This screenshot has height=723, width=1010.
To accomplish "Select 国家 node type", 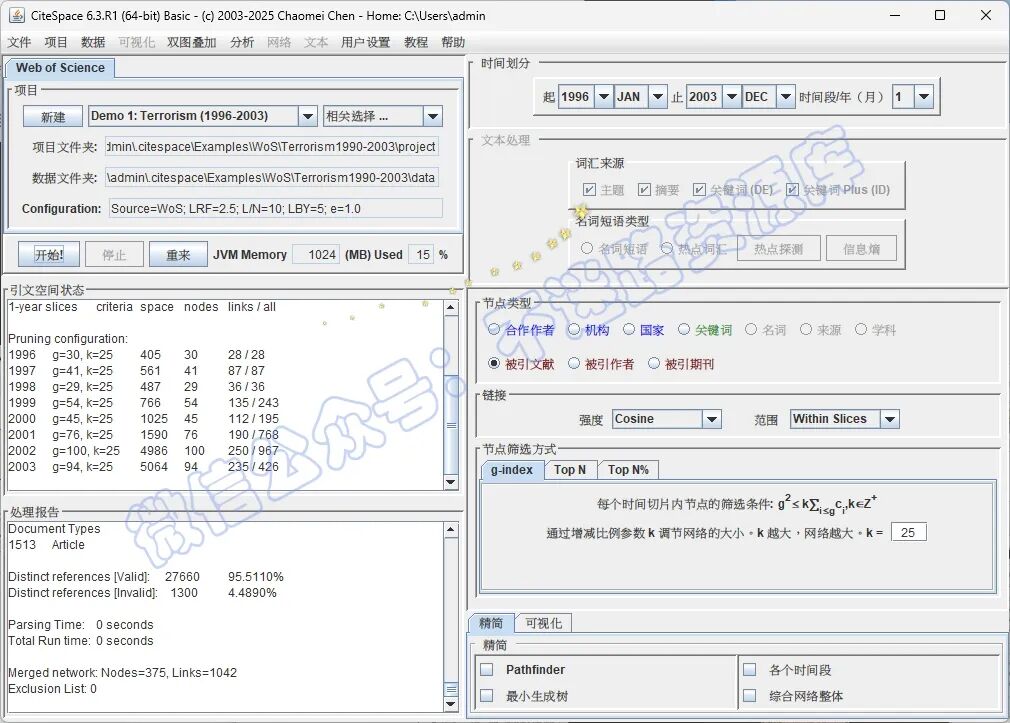I will pyautogui.click(x=629, y=329).
